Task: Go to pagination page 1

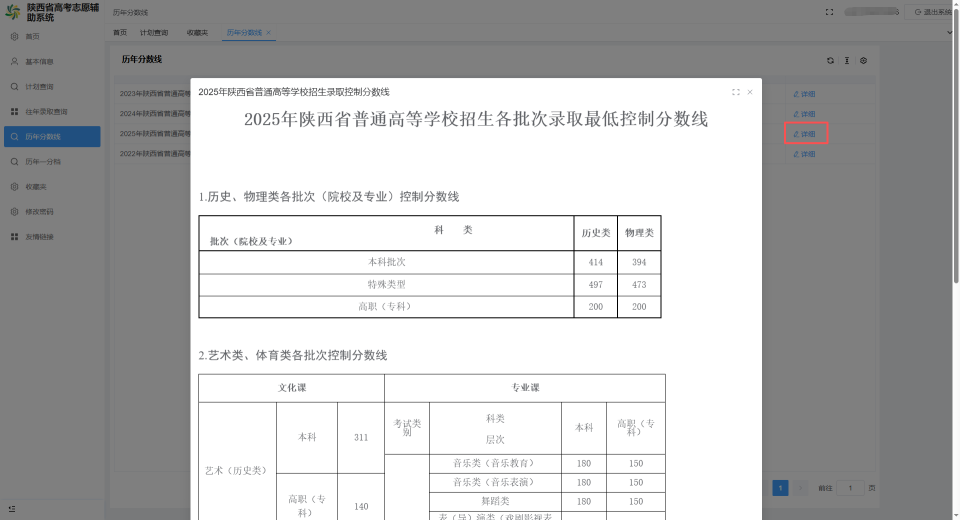Action: 780,488
